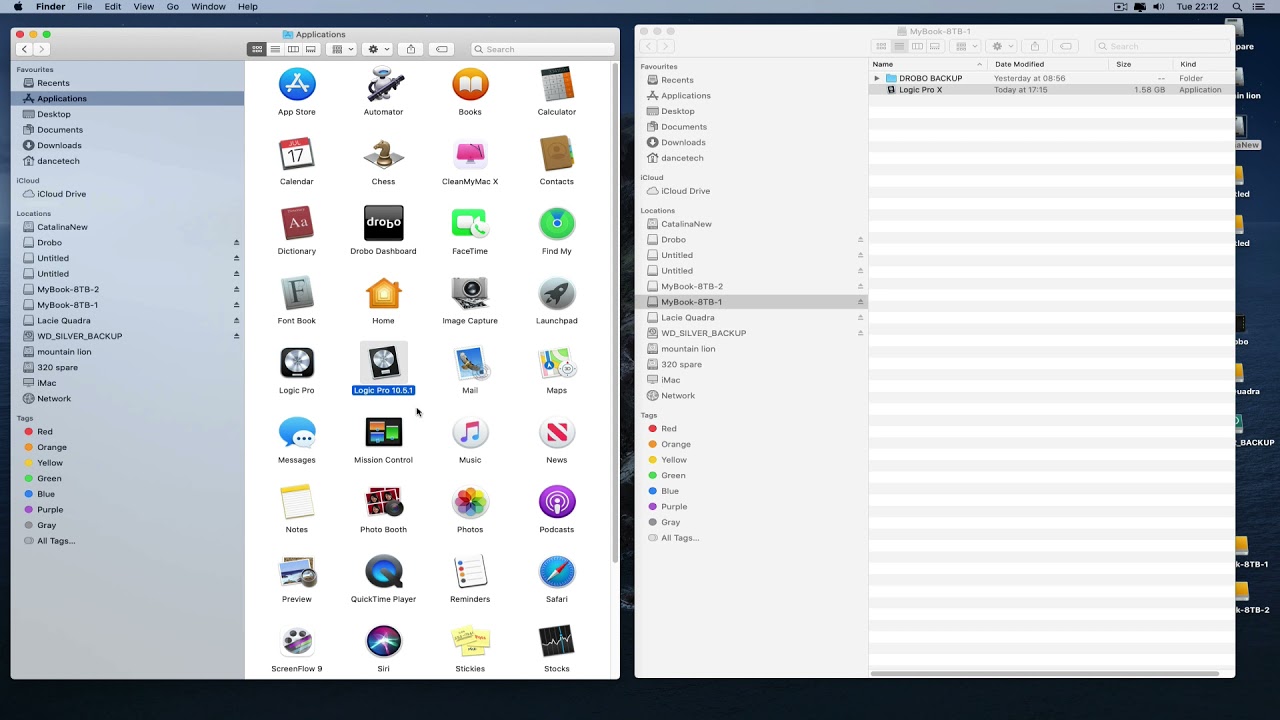Select the Photo Booth icon
This screenshot has width=1280, height=720.
(383, 502)
